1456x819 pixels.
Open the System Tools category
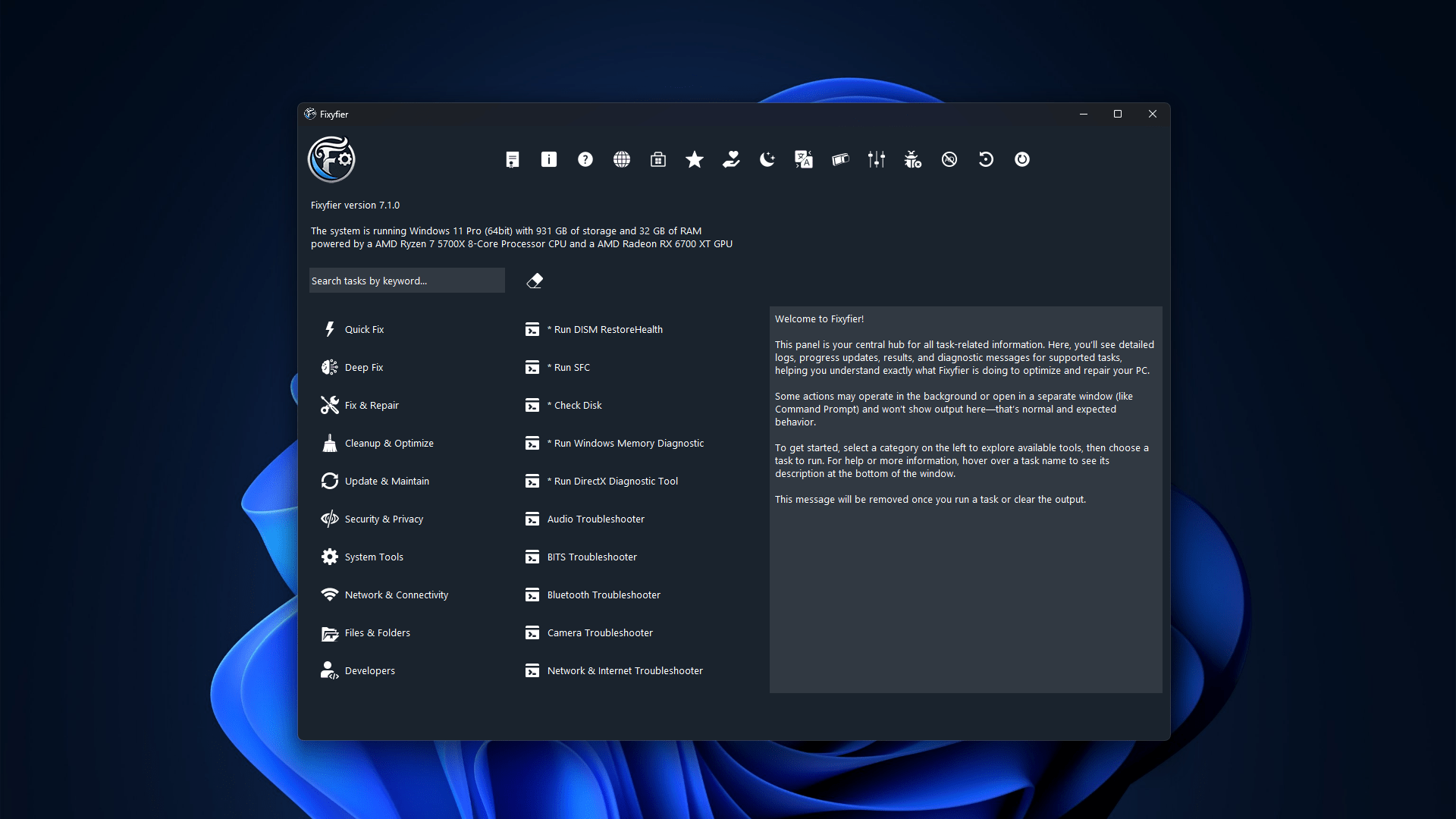pyautogui.click(x=373, y=557)
